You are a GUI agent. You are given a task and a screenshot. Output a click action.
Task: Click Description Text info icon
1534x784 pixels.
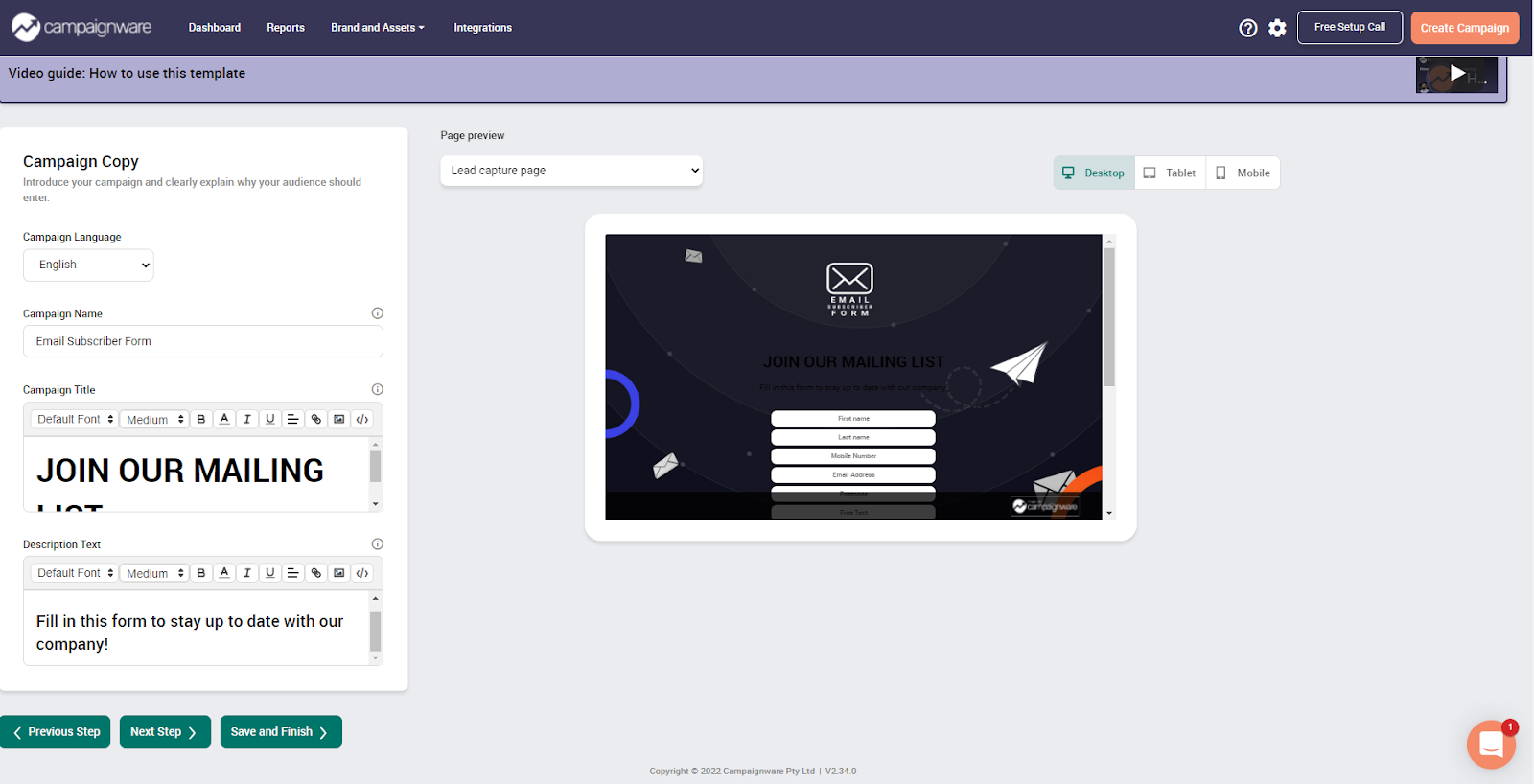(377, 543)
